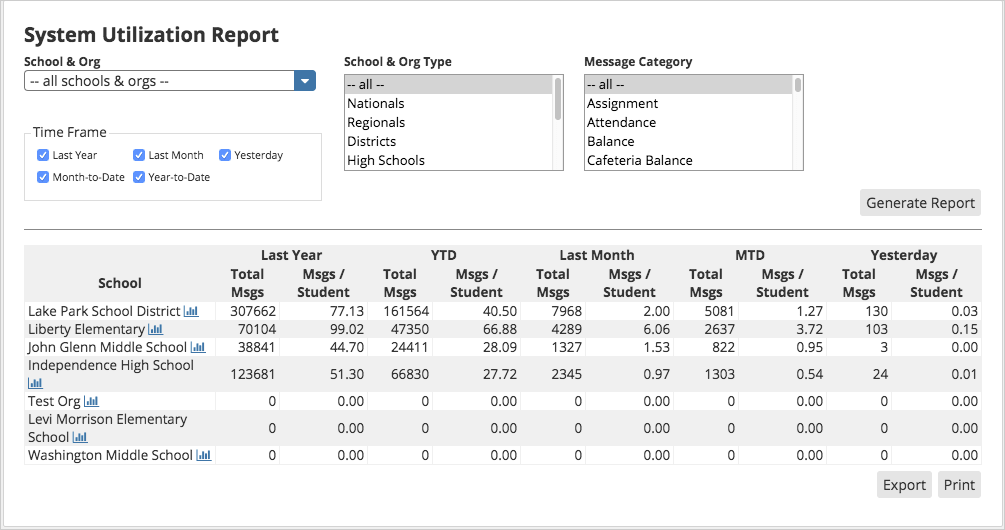Choose Attendance in Message Category list
The width and height of the screenshot is (1005, 530).
[x=621, y=122]
